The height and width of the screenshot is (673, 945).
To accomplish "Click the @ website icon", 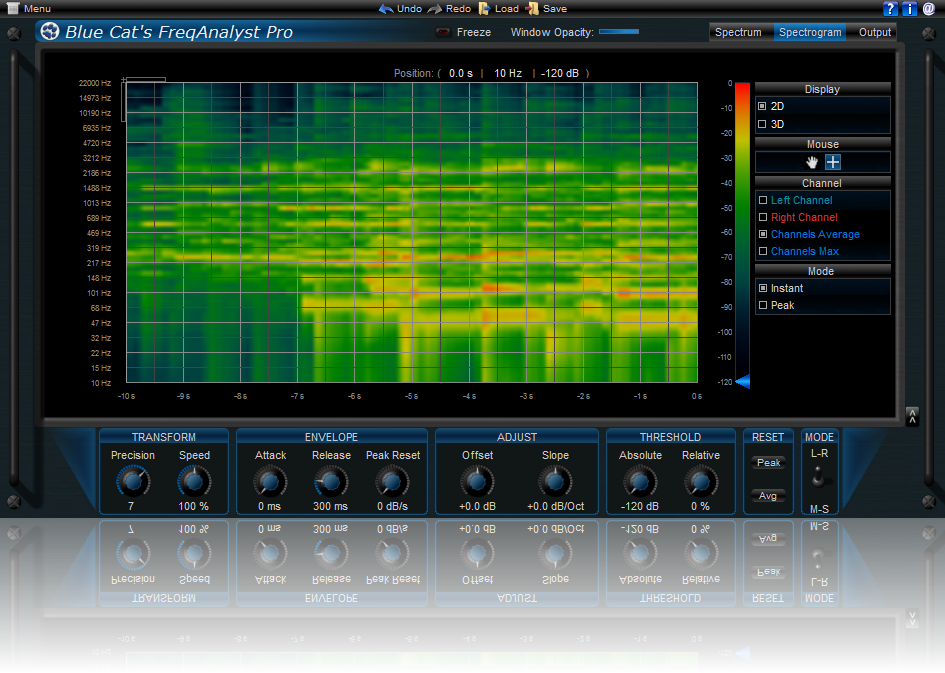I will (x=929, y=8).
